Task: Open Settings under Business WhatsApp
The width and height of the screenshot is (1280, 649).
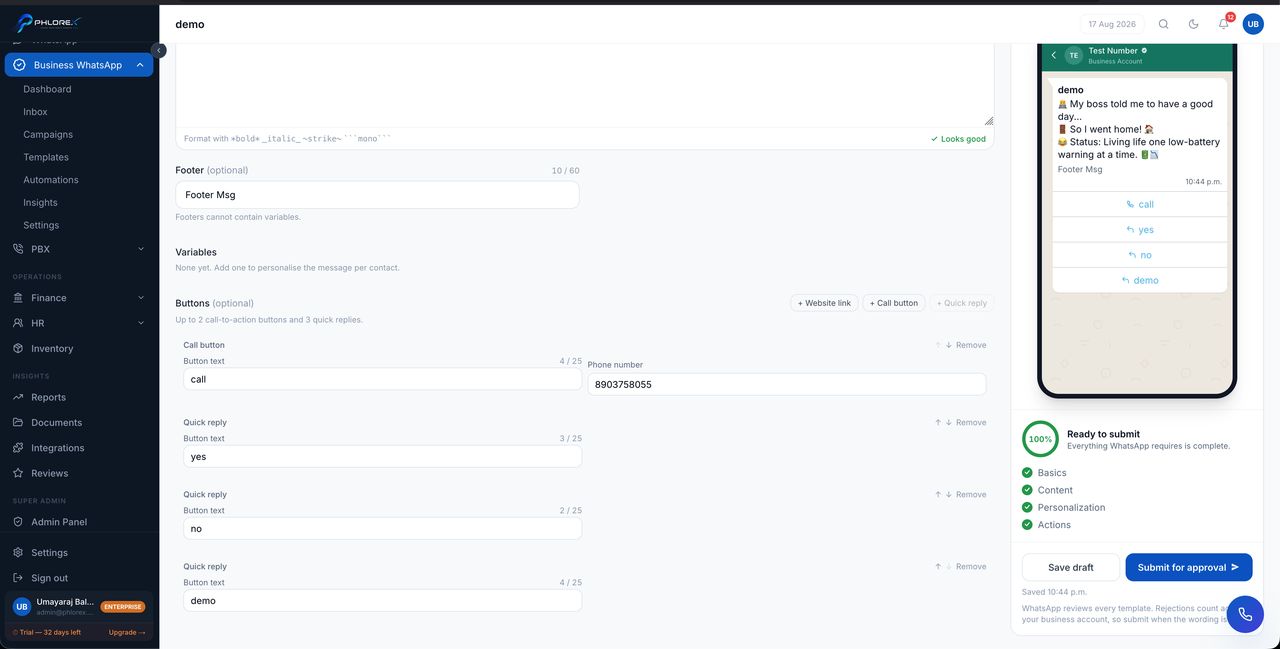Action: click(x=41, y=225)
